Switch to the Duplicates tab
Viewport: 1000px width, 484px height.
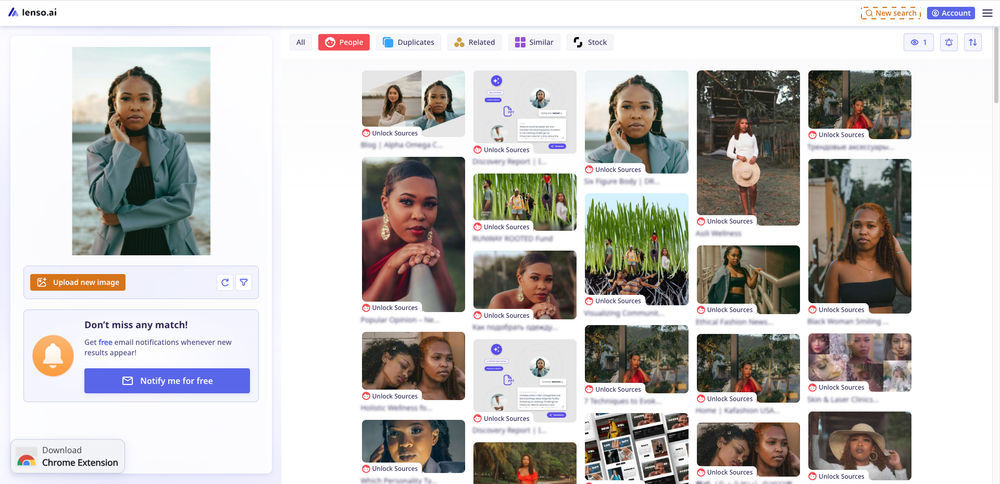[x=407, y=42]
